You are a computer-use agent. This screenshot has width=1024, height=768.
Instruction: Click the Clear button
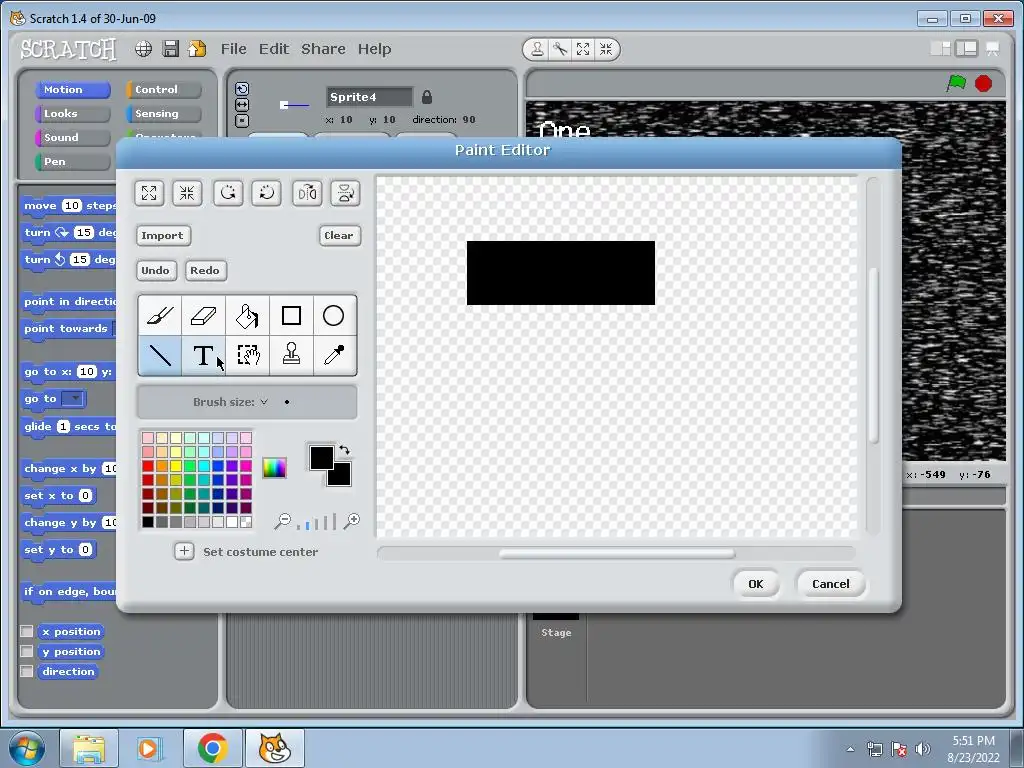tap(339, 236)
